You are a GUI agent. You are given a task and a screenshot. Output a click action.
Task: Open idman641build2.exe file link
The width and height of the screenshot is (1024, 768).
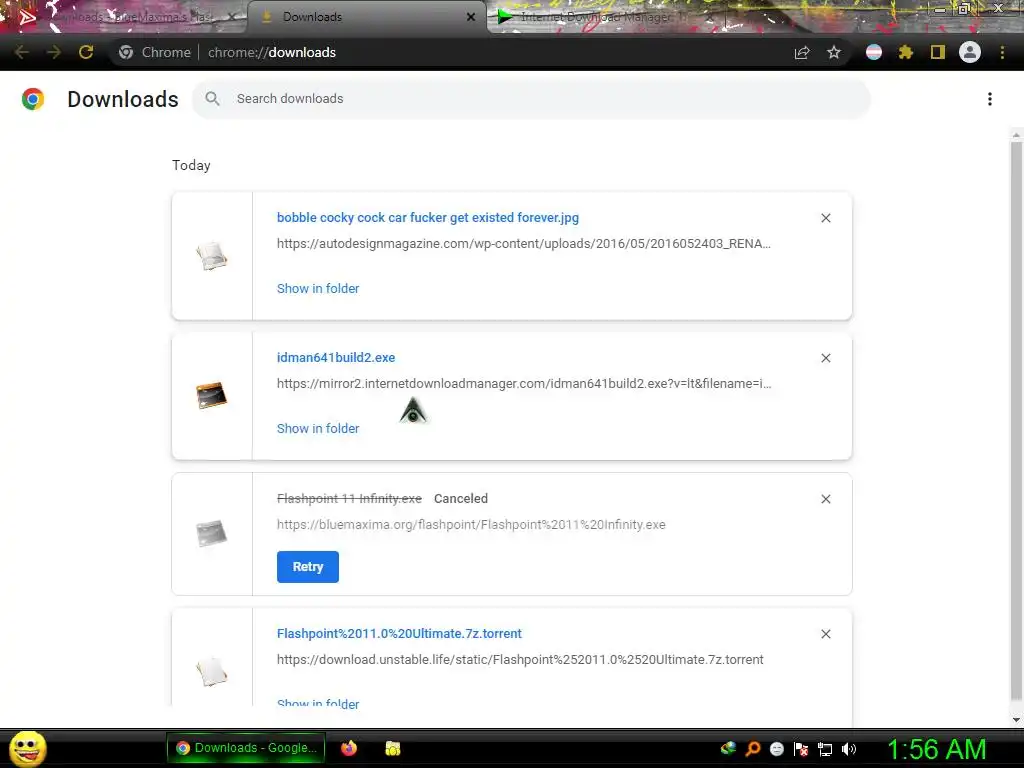point(336,357)
